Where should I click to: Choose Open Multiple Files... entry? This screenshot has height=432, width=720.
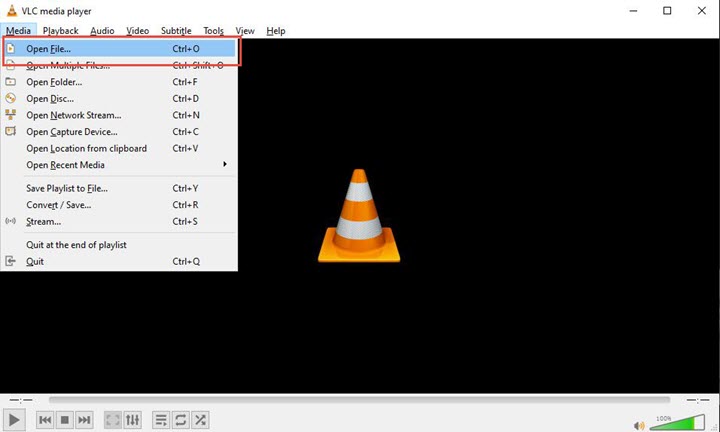click(x=119, y=65)
